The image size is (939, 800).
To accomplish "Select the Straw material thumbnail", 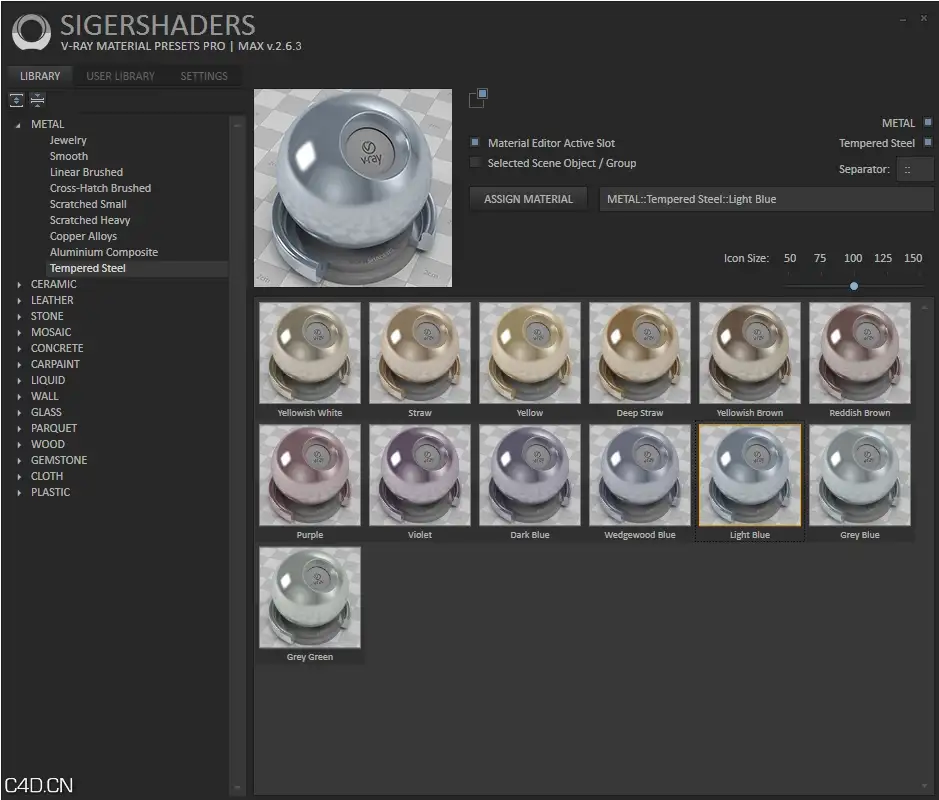I will pos(420,353).
